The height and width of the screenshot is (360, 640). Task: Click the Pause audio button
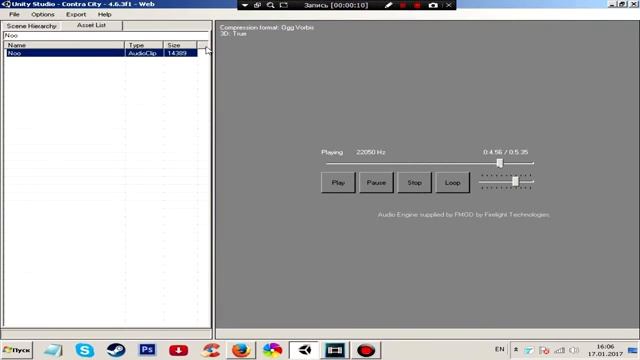[x=376, y=182]
